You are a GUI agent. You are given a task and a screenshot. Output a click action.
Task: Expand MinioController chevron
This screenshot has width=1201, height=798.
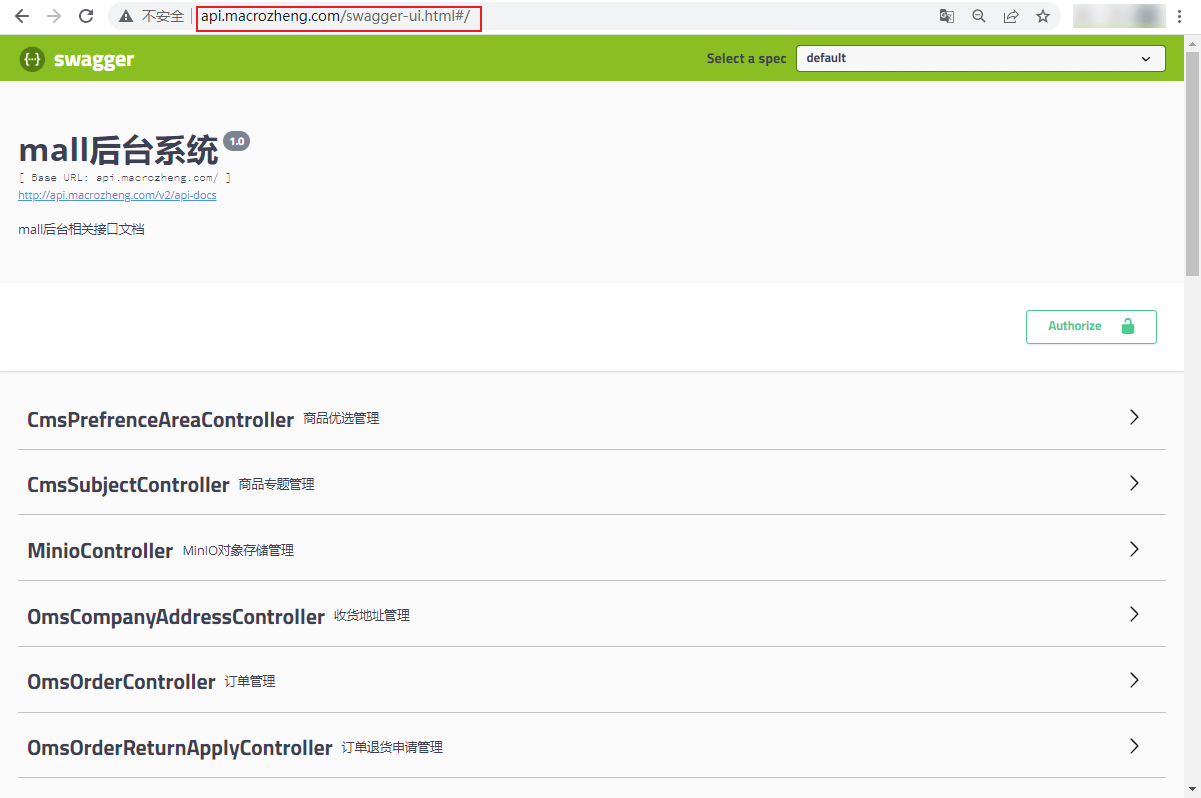click(1134, 549)
